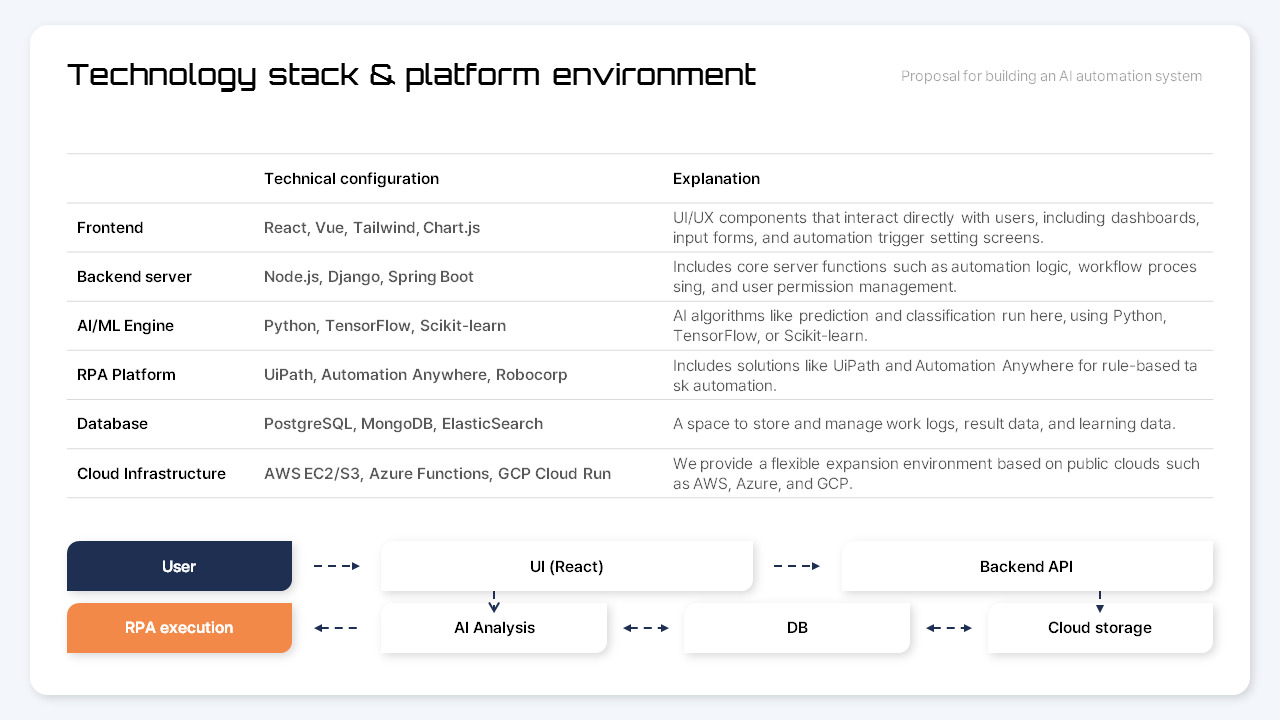Click the Cloud Infrastructure explanation about public clouds

pos(936,474)
